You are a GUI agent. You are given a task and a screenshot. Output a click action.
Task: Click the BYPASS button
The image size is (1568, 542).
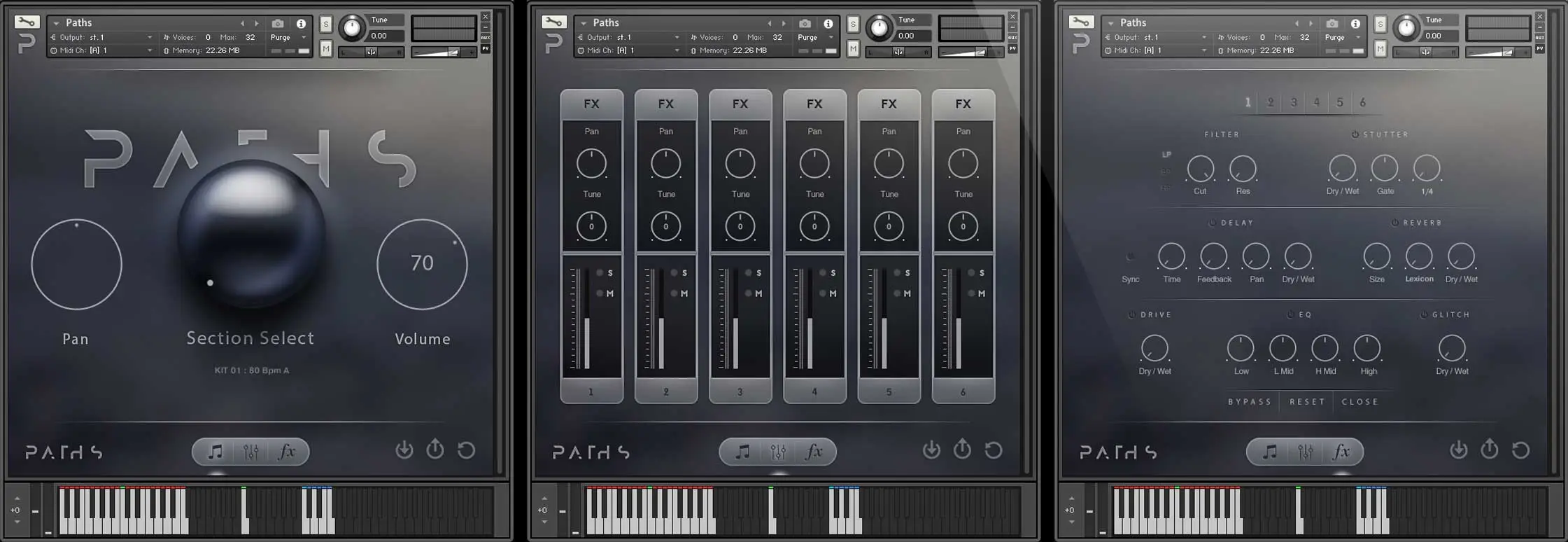1250,402
